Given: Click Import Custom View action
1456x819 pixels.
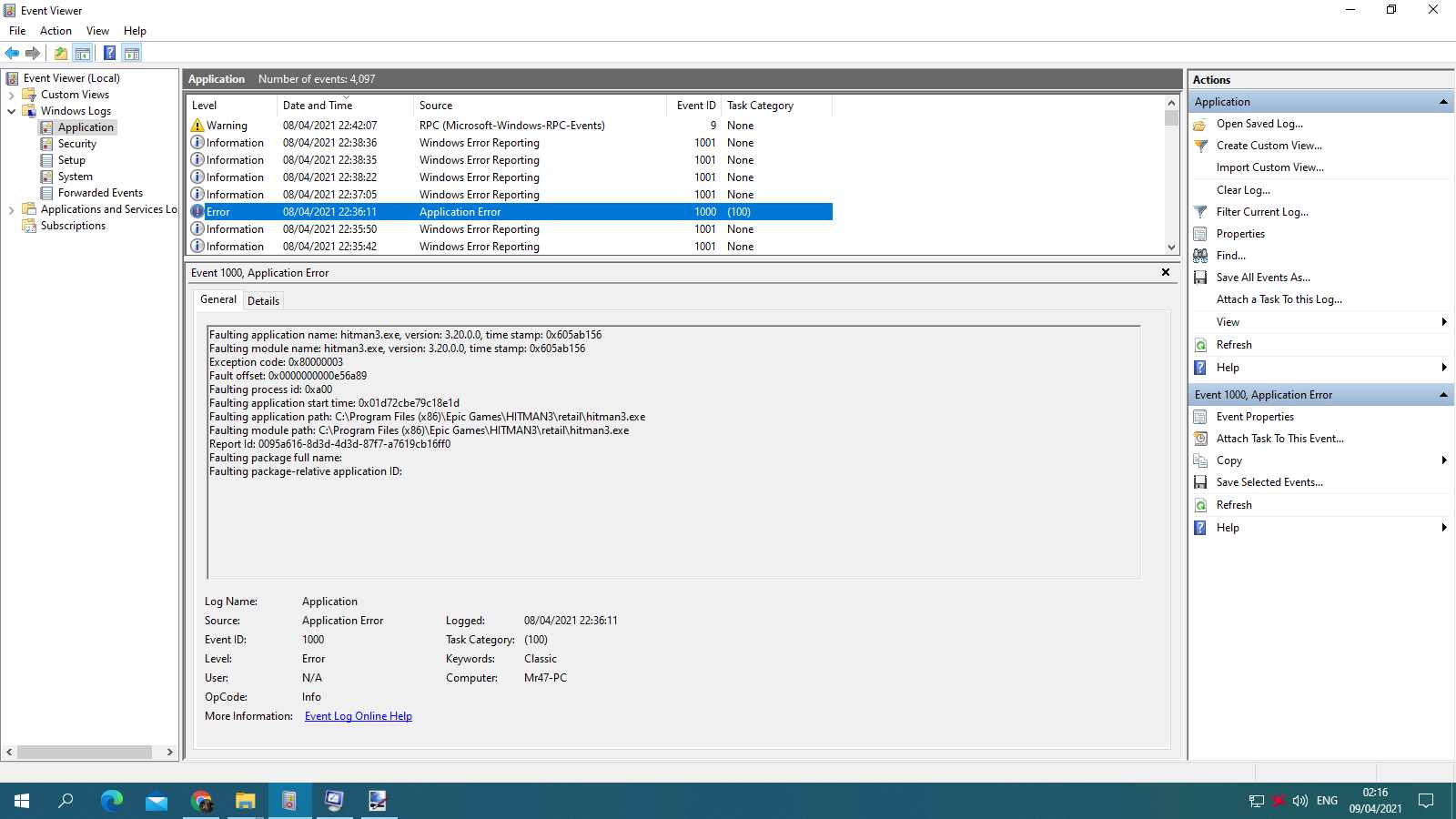Looking at the screenshot, I should pos(1270,167).
